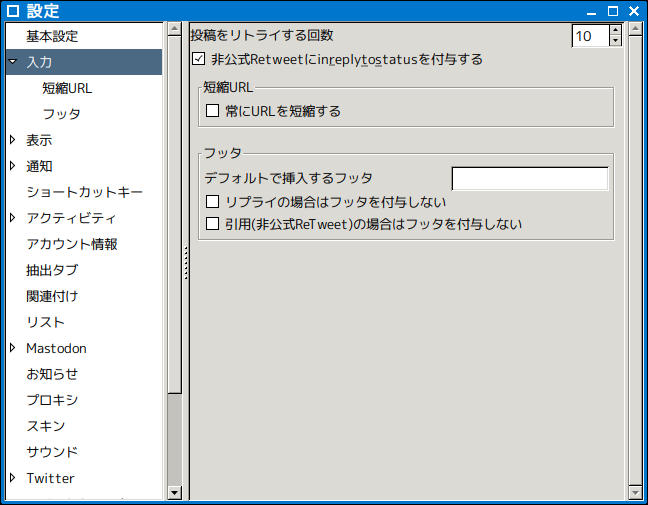648x505 pixels.
Task: Expand the Mastodon settings section
Action: [x=12, y=348]
